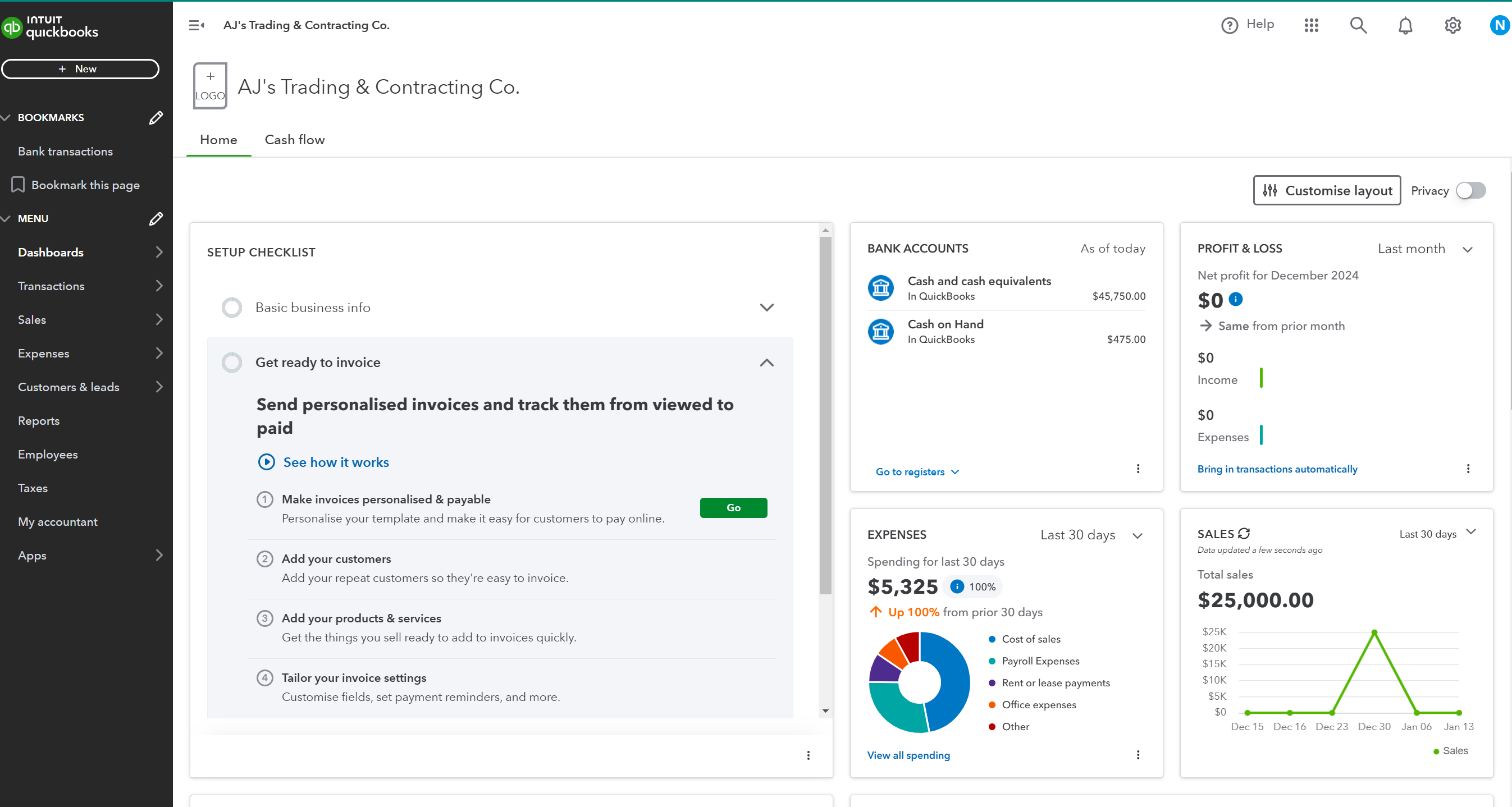Click the pencil icon beside BOOKMARKS
Viewport: 1512px width, 807px height.
point(156,118)
